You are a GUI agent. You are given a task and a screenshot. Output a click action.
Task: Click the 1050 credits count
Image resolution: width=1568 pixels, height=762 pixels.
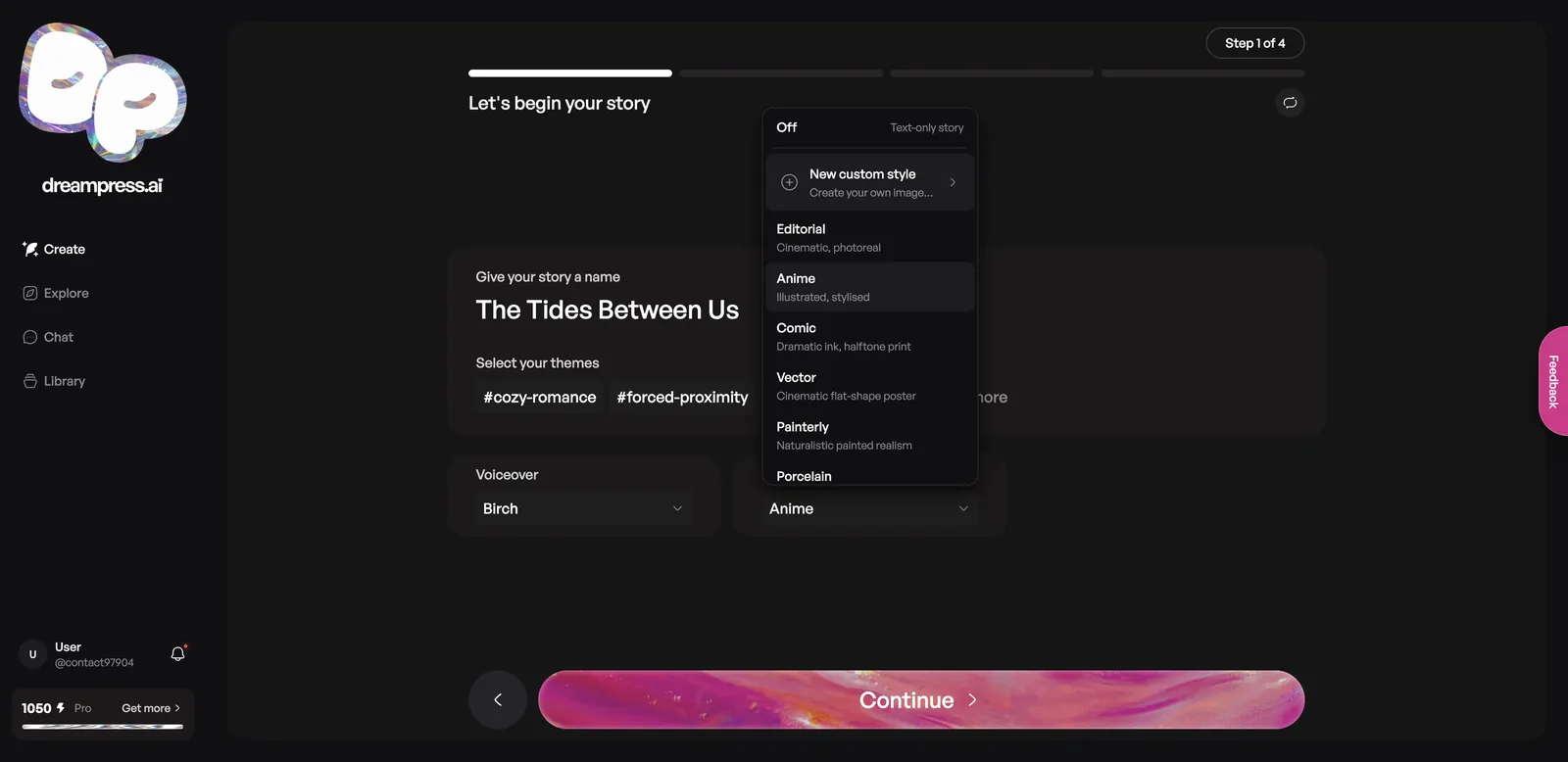click(36, 708)
